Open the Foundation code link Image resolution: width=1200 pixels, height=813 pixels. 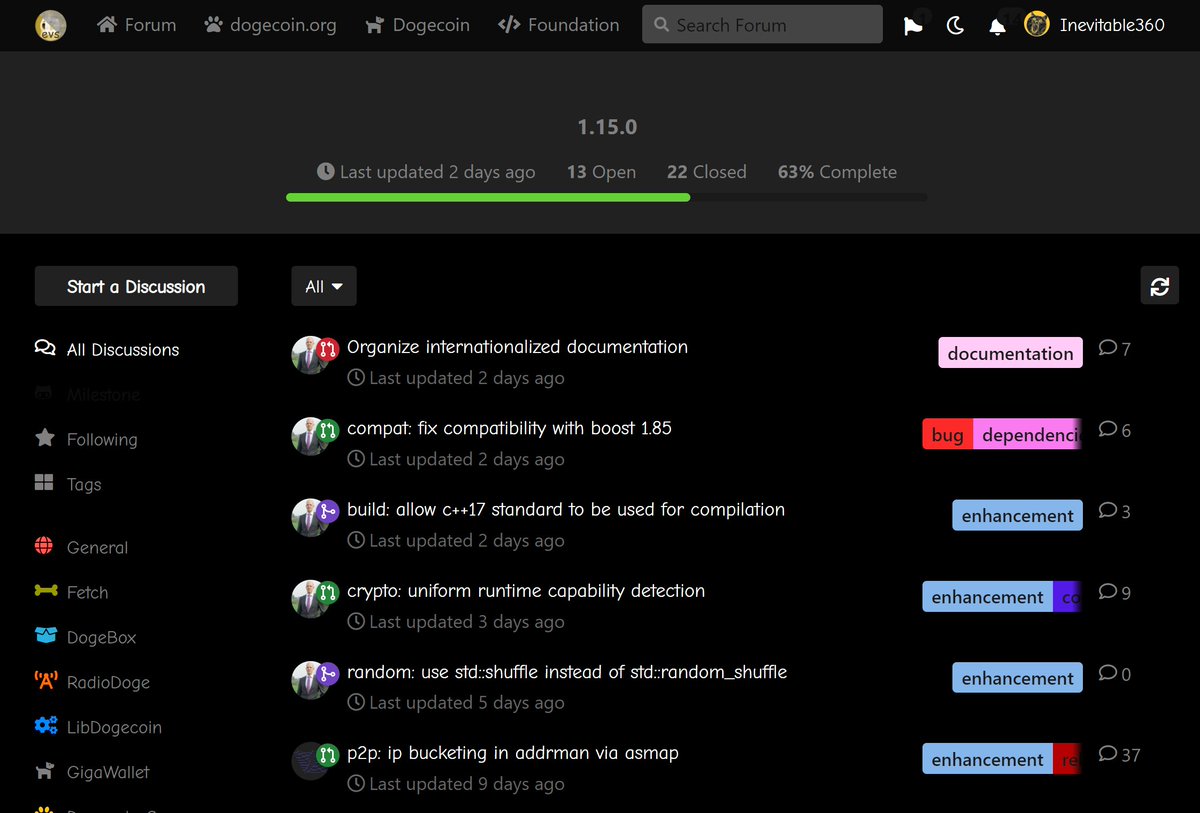558,25
